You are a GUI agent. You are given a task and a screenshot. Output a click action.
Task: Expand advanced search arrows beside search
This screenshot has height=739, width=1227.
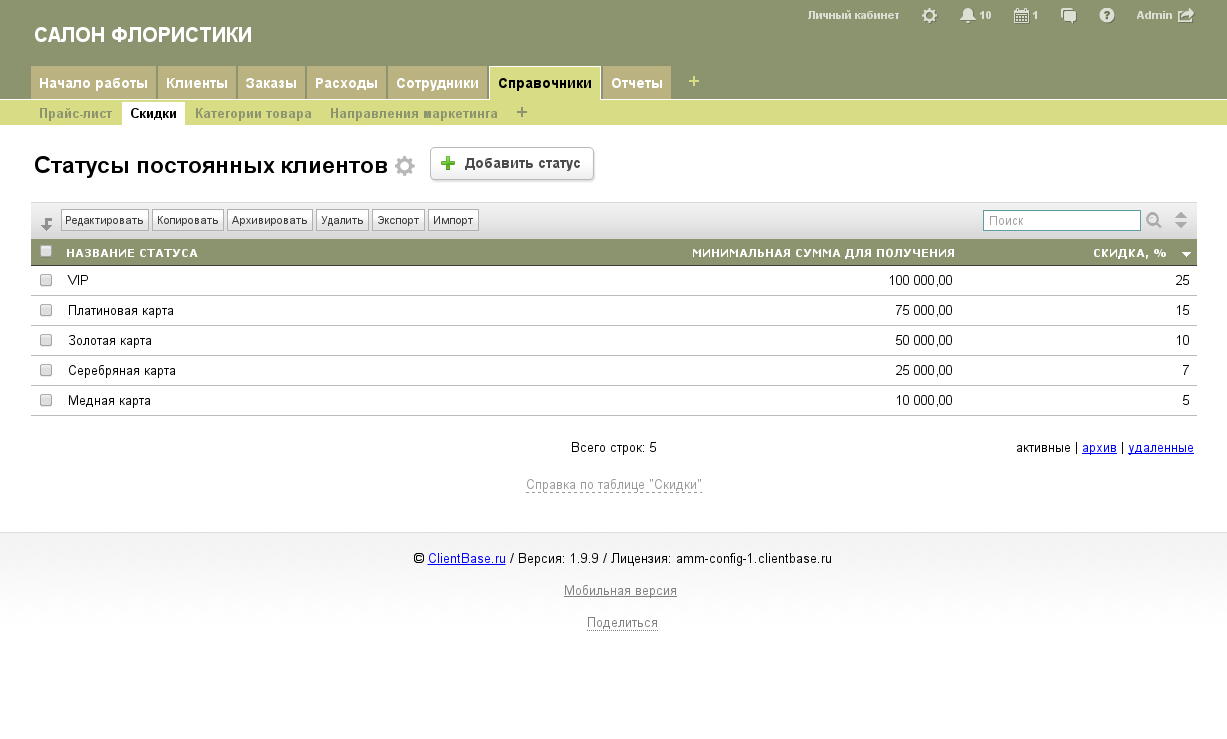1181,220
